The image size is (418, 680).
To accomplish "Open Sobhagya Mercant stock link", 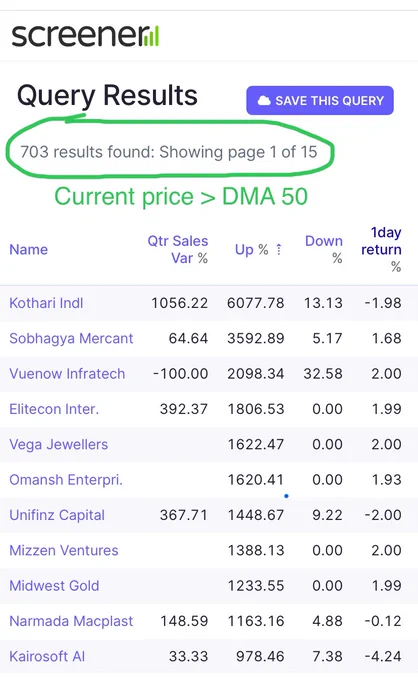I will click(71, 338).
